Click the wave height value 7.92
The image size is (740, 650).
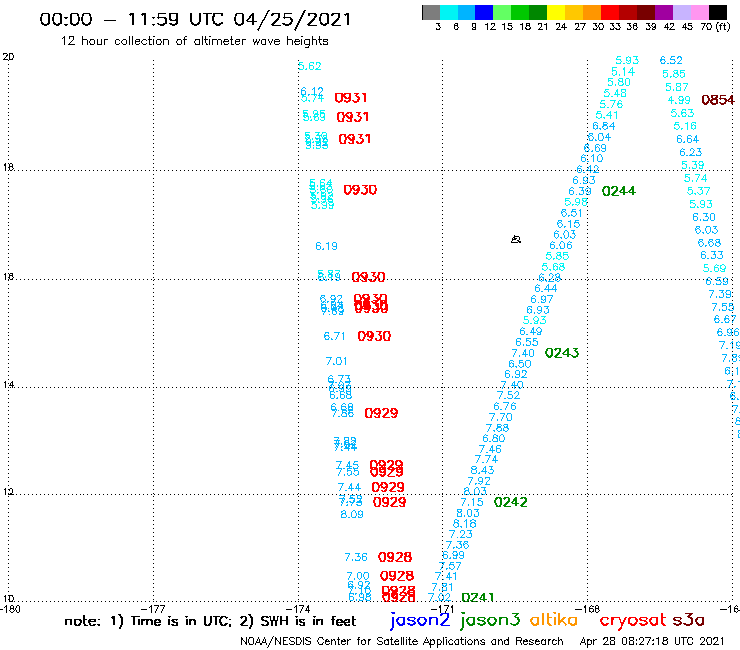click(x=479, y=481)
